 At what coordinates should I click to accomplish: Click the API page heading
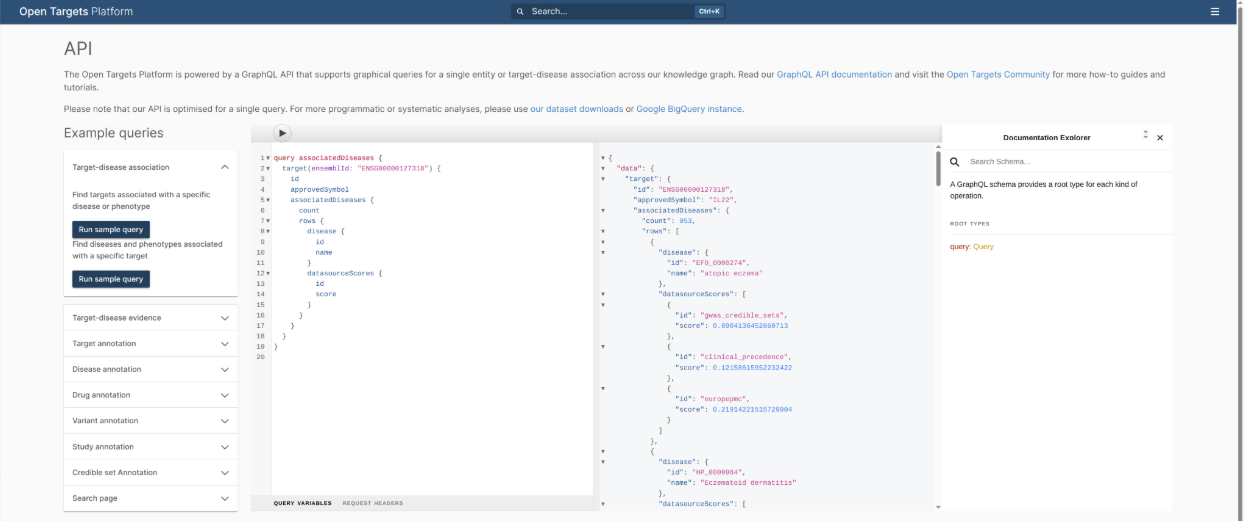tap(79, 49)
